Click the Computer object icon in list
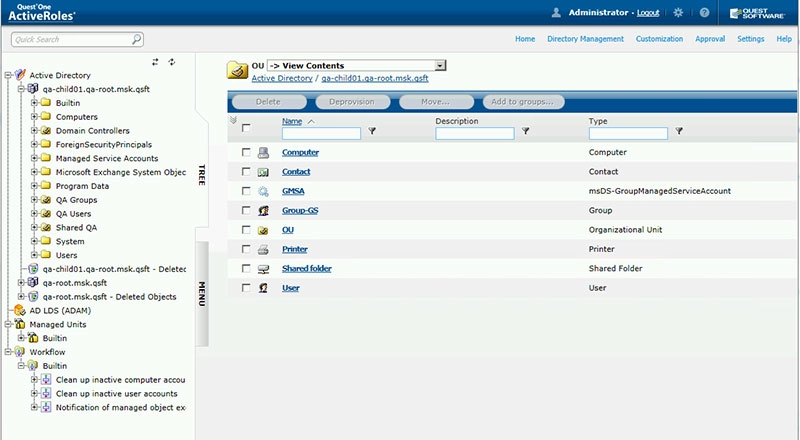 (x=263, y=152)
